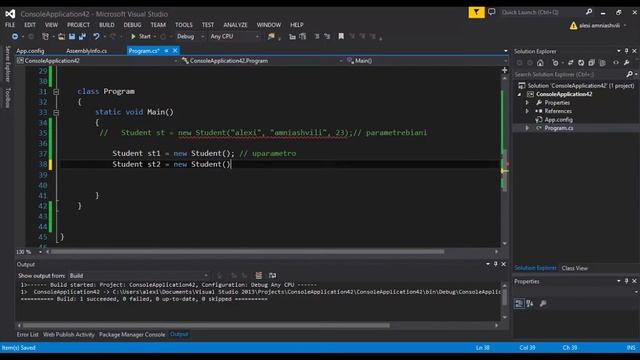Open the WINDOW menu
The height and width of the screenshot is (360, 640).
tap(269, 25)
